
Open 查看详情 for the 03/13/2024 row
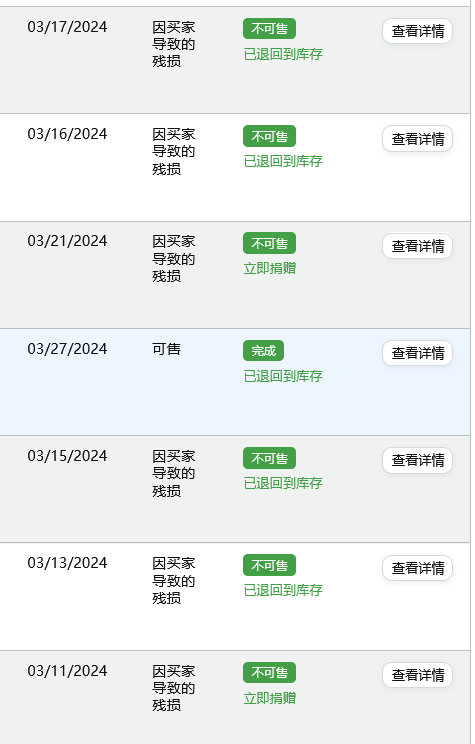[x=417, y=568]
